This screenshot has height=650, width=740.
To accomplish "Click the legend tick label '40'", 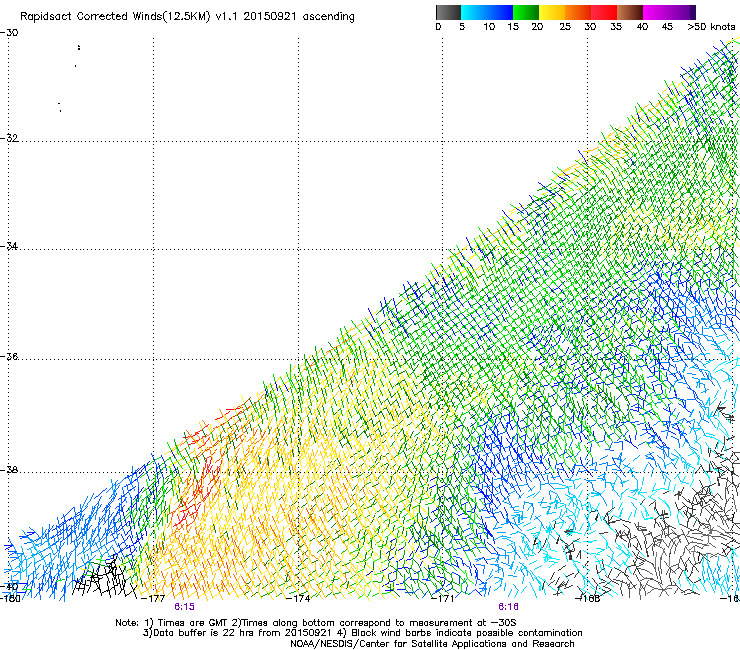I will pyautogui.click(x=642, y=27).
